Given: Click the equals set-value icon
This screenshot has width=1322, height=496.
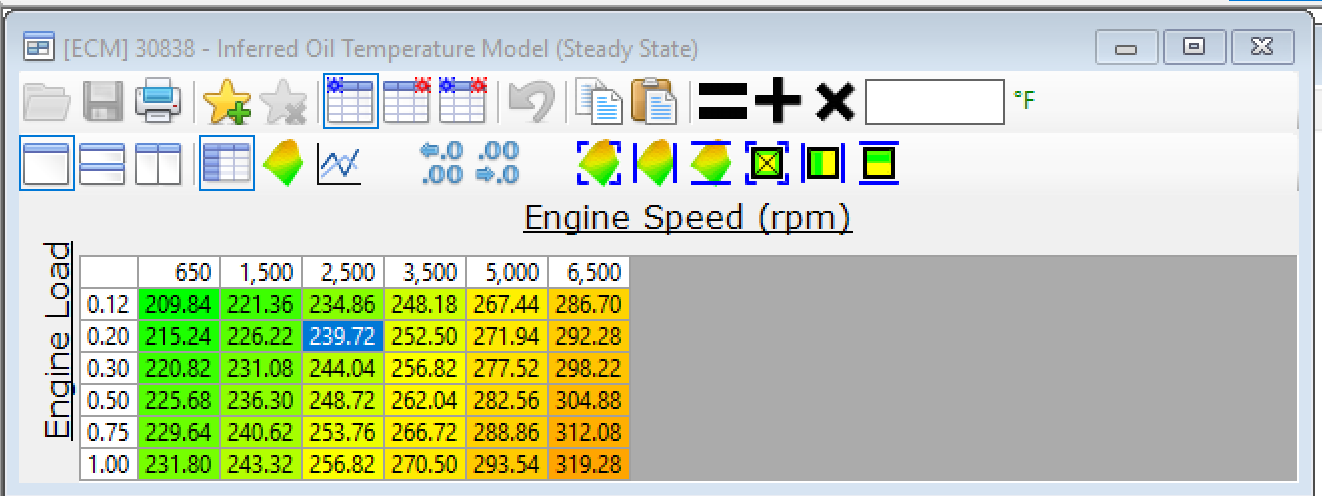Looking at the screenshot, I should click(723, 101).
